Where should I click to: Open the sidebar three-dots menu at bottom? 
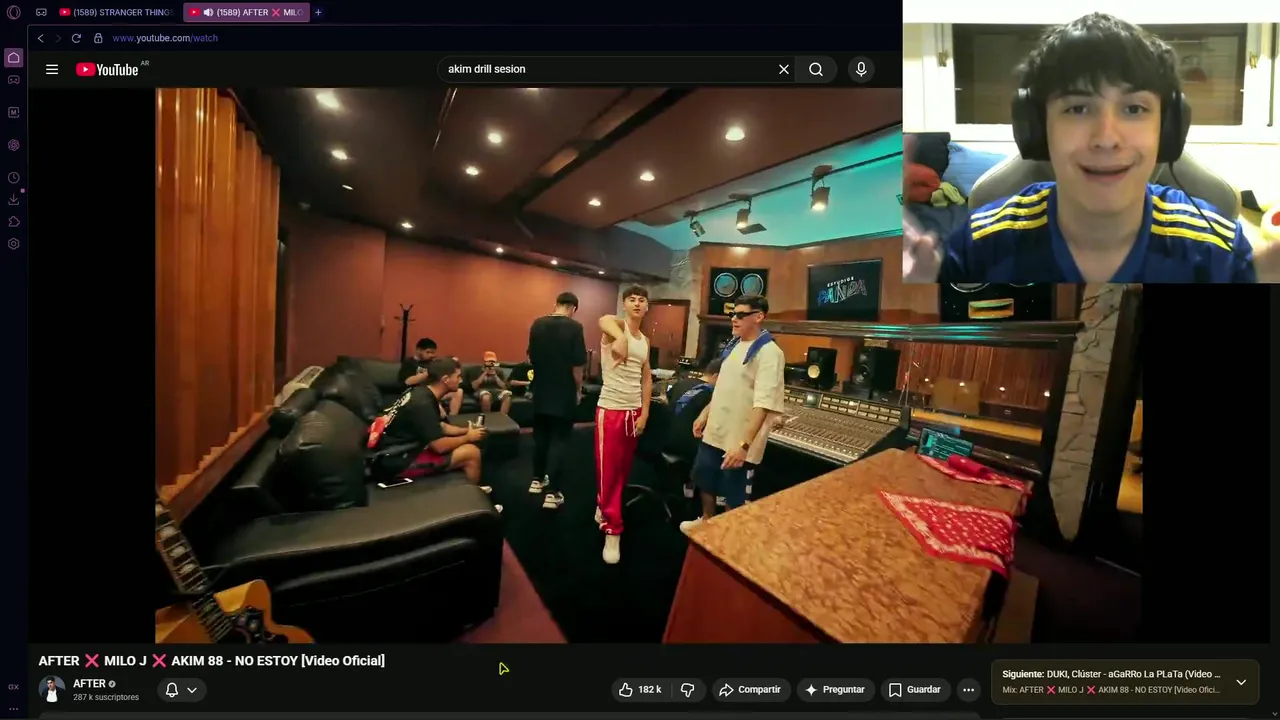tap(13, 708)
